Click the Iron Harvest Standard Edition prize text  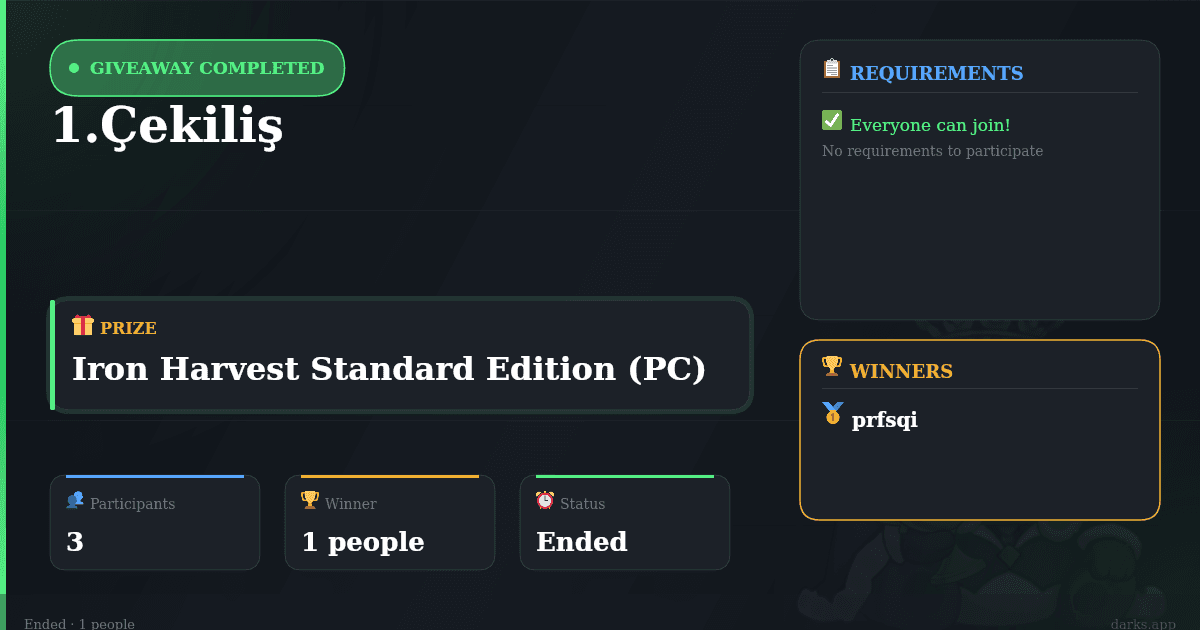[389, 369]
